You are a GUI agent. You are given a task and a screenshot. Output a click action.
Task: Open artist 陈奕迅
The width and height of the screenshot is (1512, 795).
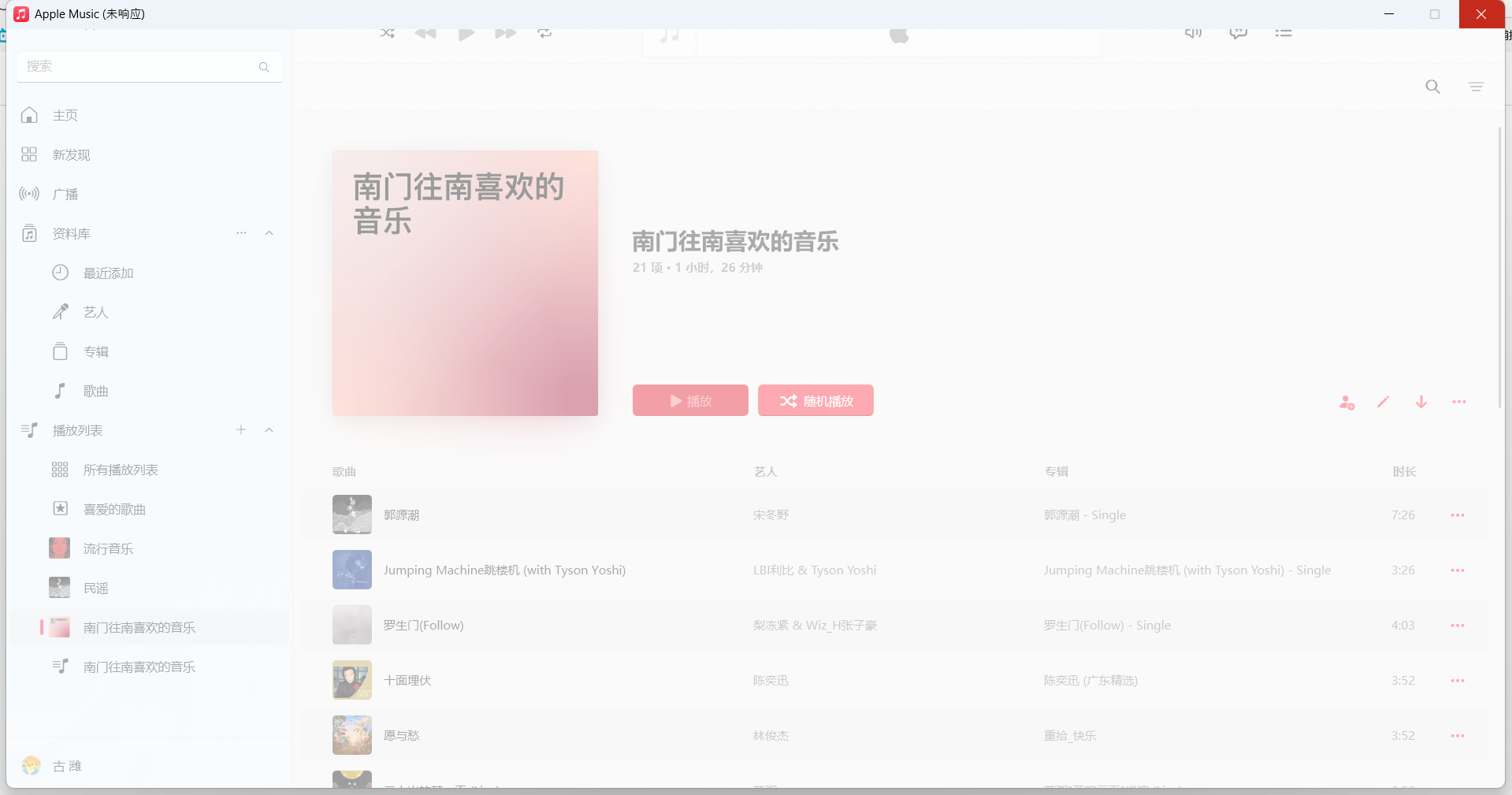click(x=771, y=680)
